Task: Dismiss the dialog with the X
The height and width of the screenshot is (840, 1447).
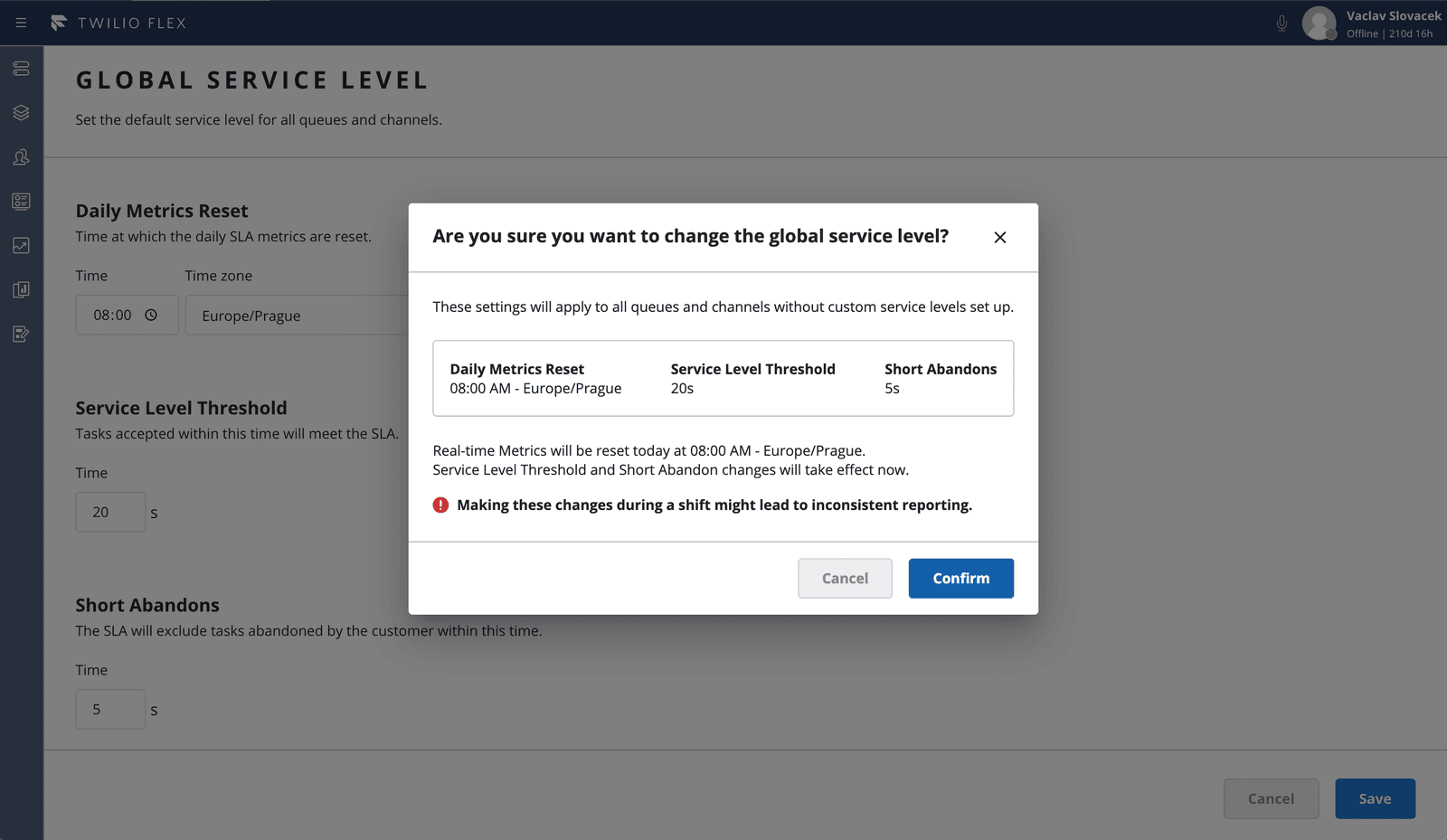Action: tap(1000, 237)
